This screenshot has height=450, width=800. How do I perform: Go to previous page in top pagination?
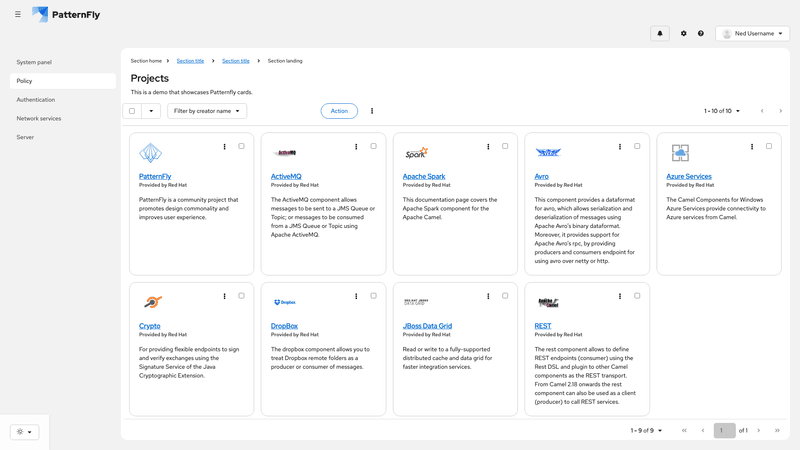tap(762, 111)
